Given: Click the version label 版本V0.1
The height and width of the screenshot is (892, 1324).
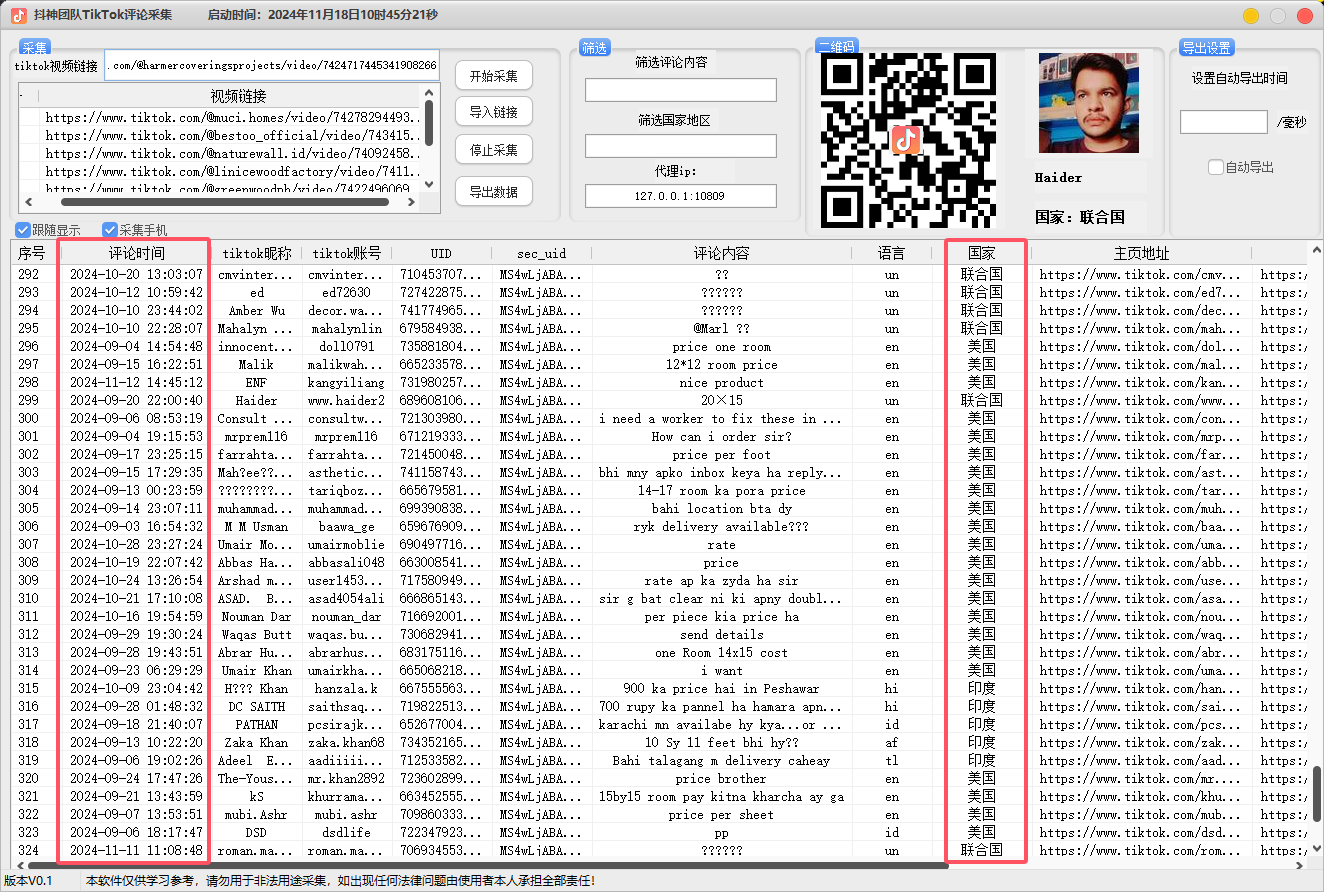Looking at the screenshot, I should point(28,881).
